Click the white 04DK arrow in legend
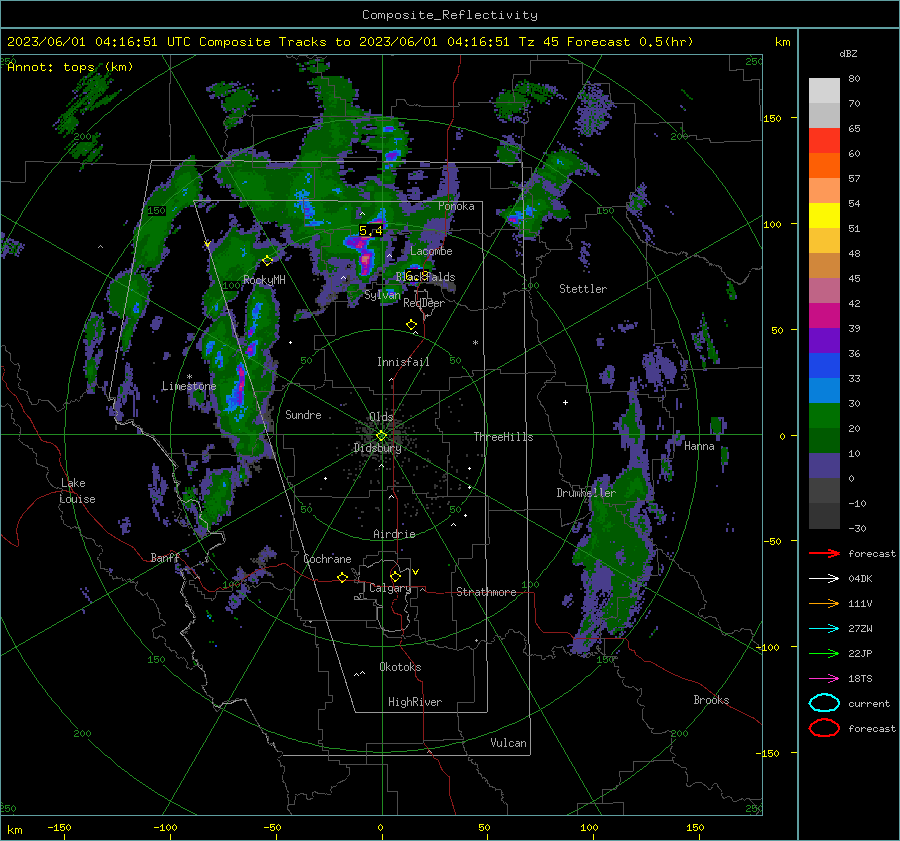The width and height of the screenshot is (900, 841). [x=824, y=579]
